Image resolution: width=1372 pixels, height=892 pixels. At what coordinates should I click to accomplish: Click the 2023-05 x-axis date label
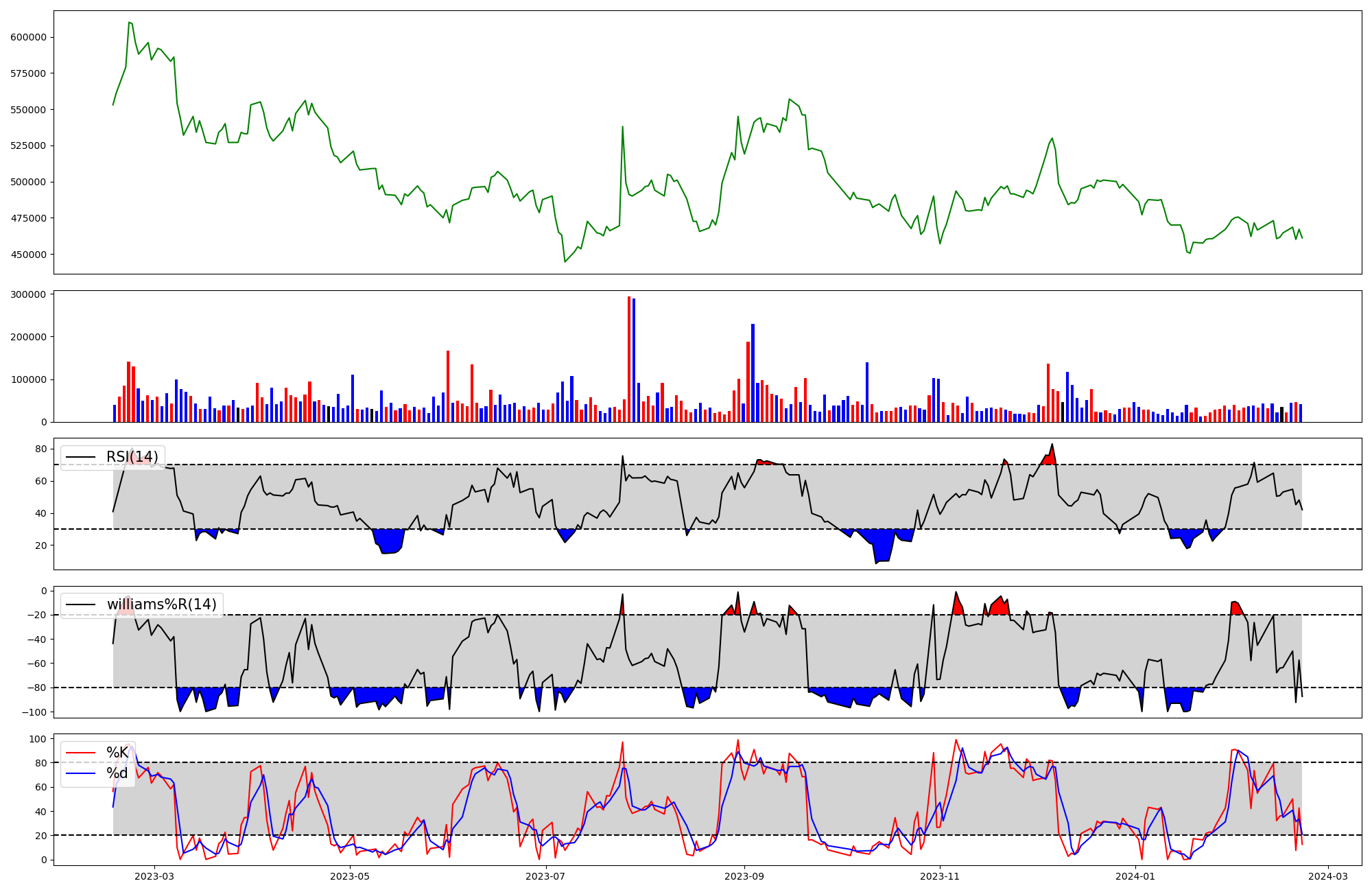[350, 876]
